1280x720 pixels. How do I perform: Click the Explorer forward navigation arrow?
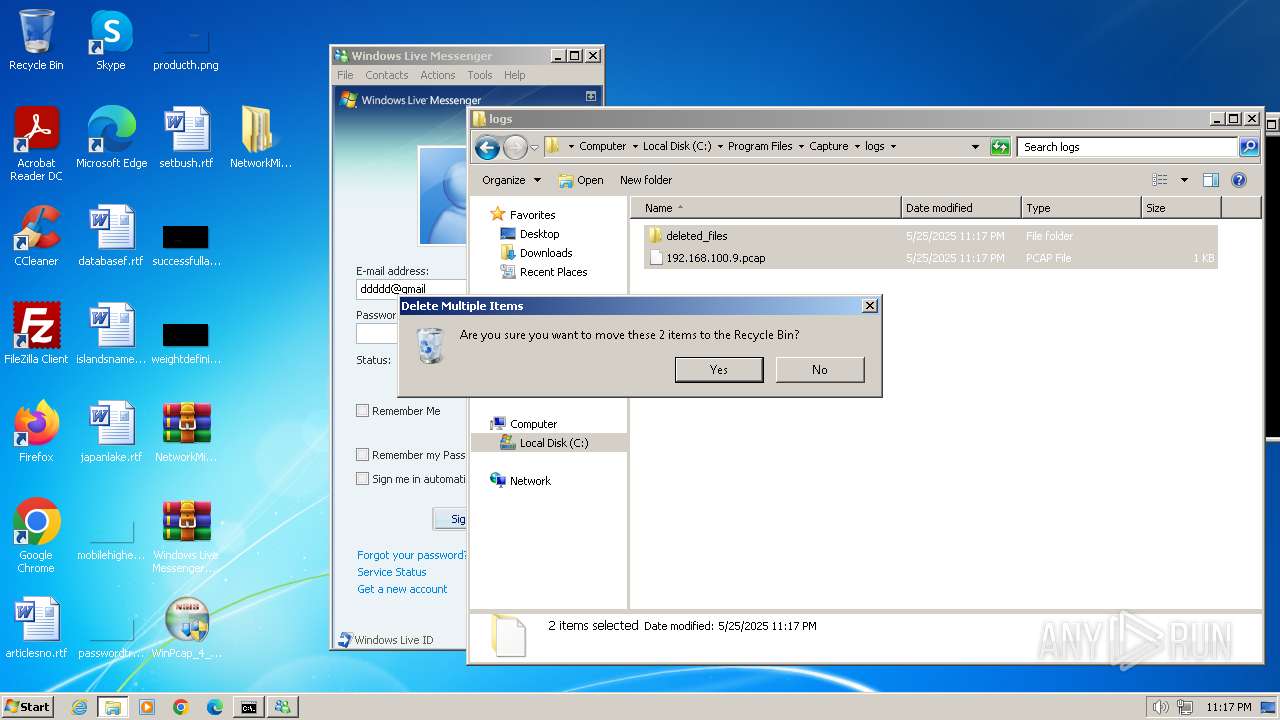point(515,148)
